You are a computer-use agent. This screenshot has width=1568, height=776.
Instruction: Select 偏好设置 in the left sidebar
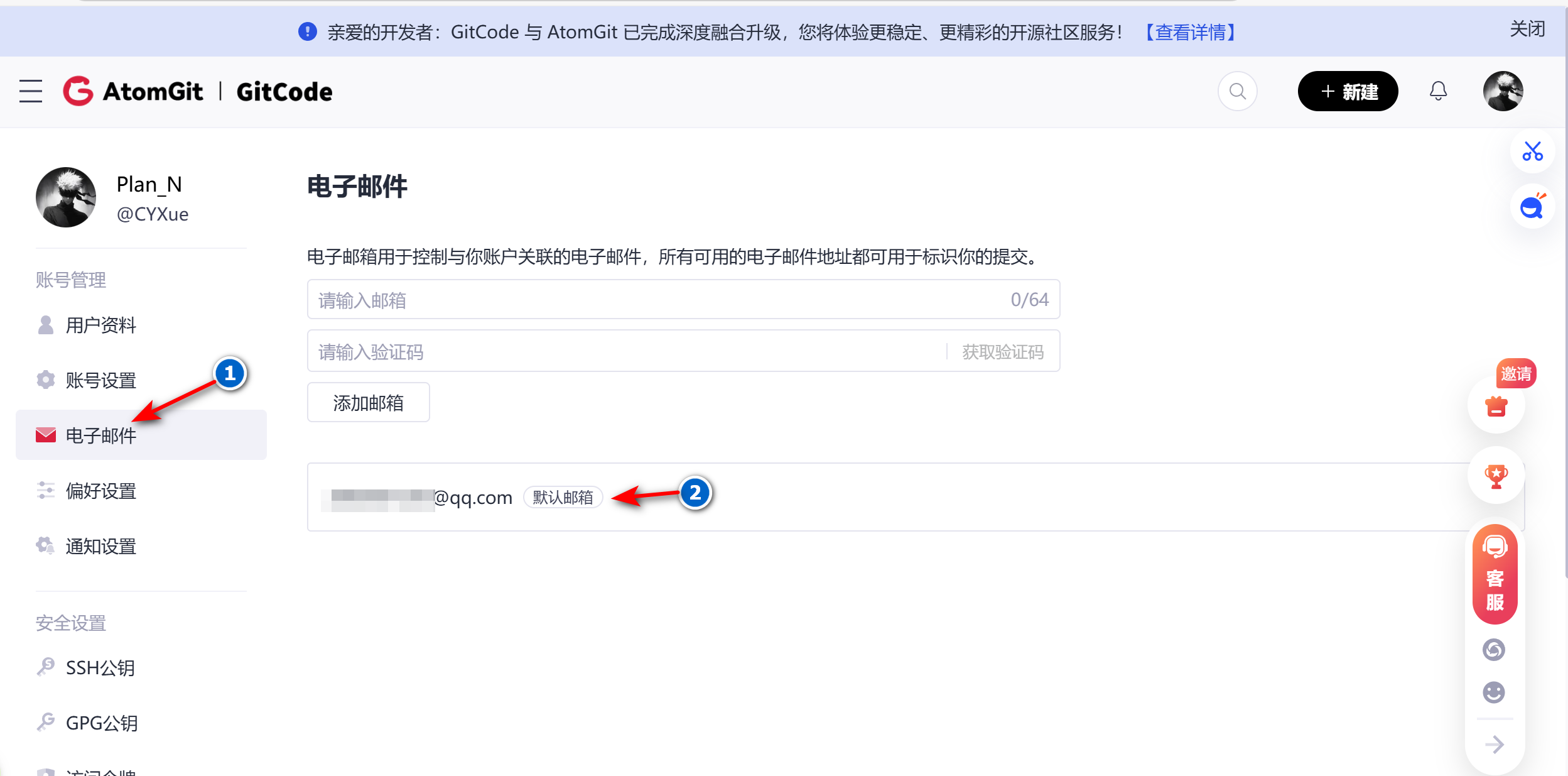(100, 491)
